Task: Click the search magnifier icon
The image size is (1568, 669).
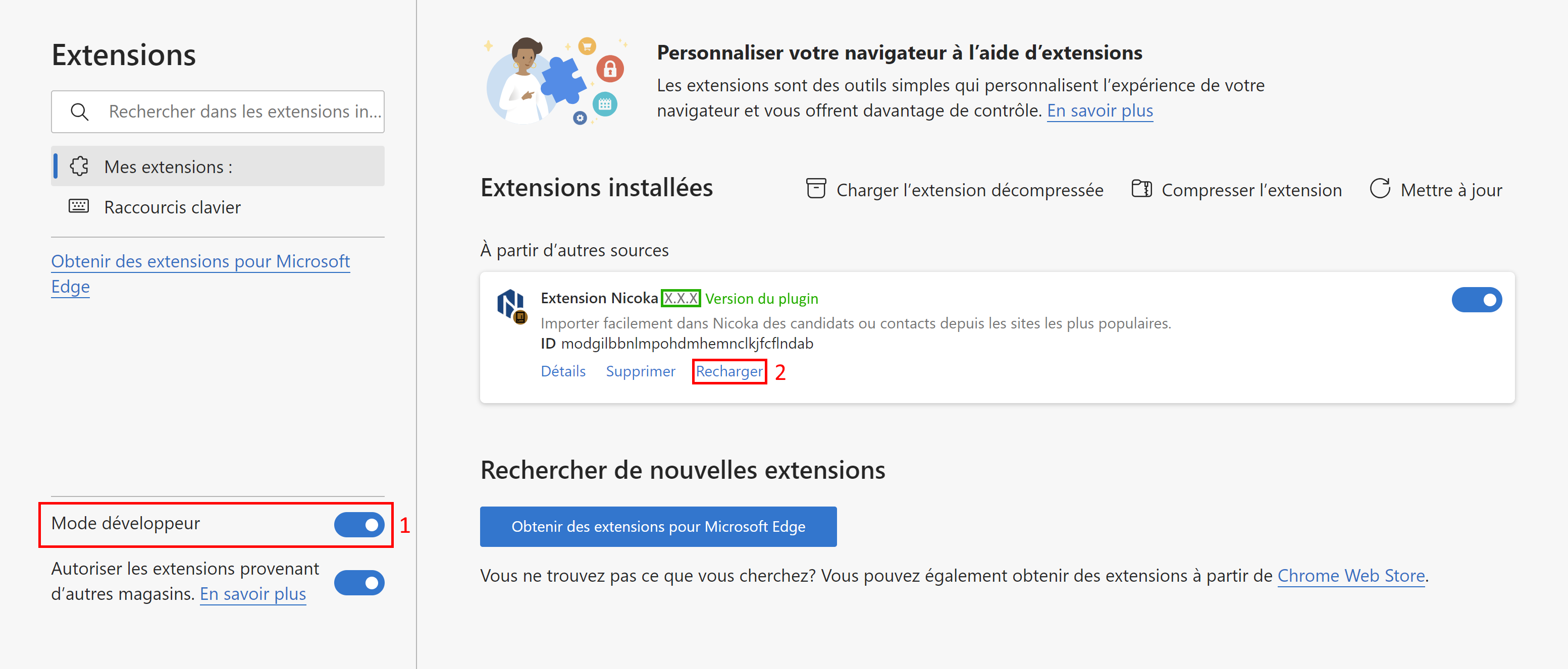Action: tap(80, 112)
